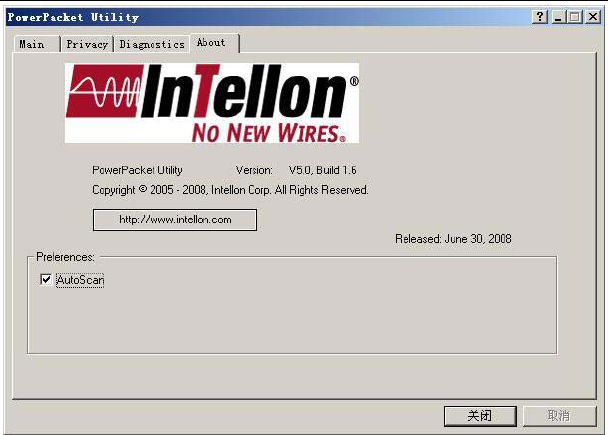The height and width of the screenshot is (435, 608).
Task: Close the PowerPacket Utility window with X
Action: tap(593, 17)
